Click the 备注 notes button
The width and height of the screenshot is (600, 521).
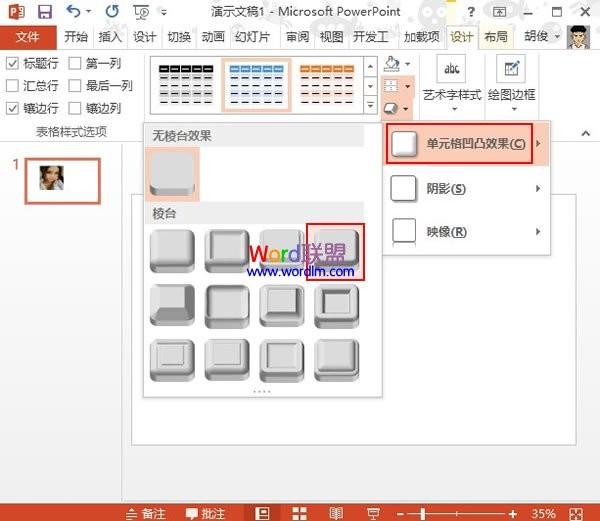[x=146, y=513]
